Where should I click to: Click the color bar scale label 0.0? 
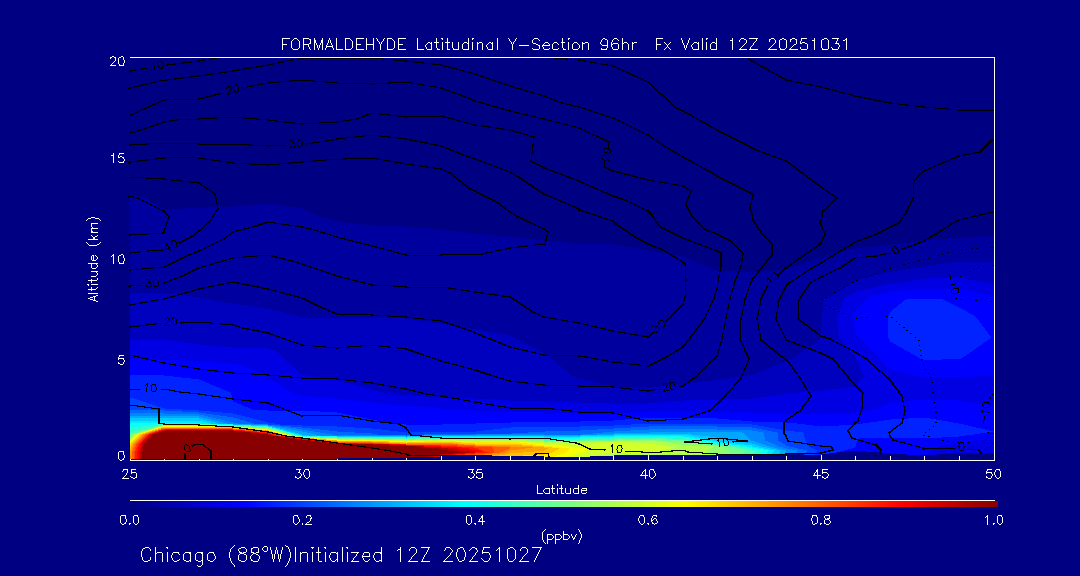[129, 520]
